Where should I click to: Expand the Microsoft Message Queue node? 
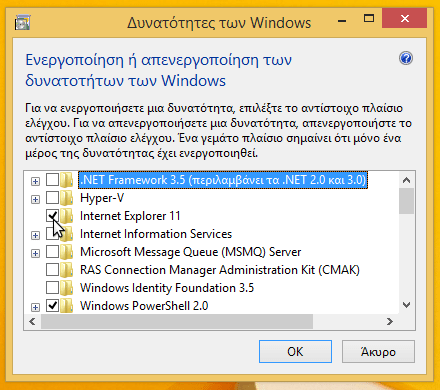[x=35, y=253]
